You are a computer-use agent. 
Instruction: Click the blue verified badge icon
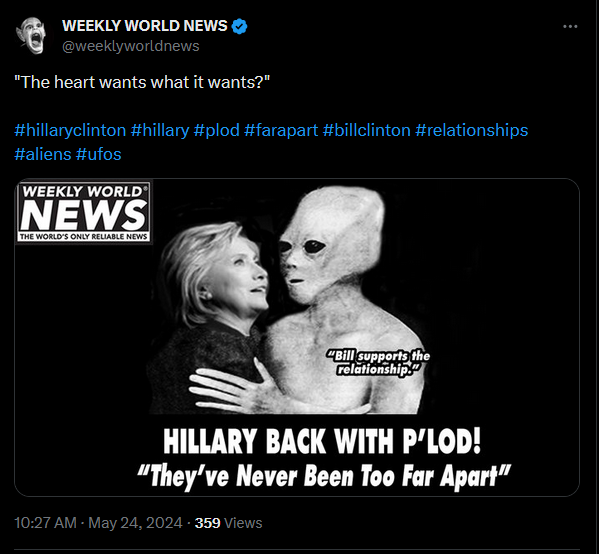click(x=240, y=26)
